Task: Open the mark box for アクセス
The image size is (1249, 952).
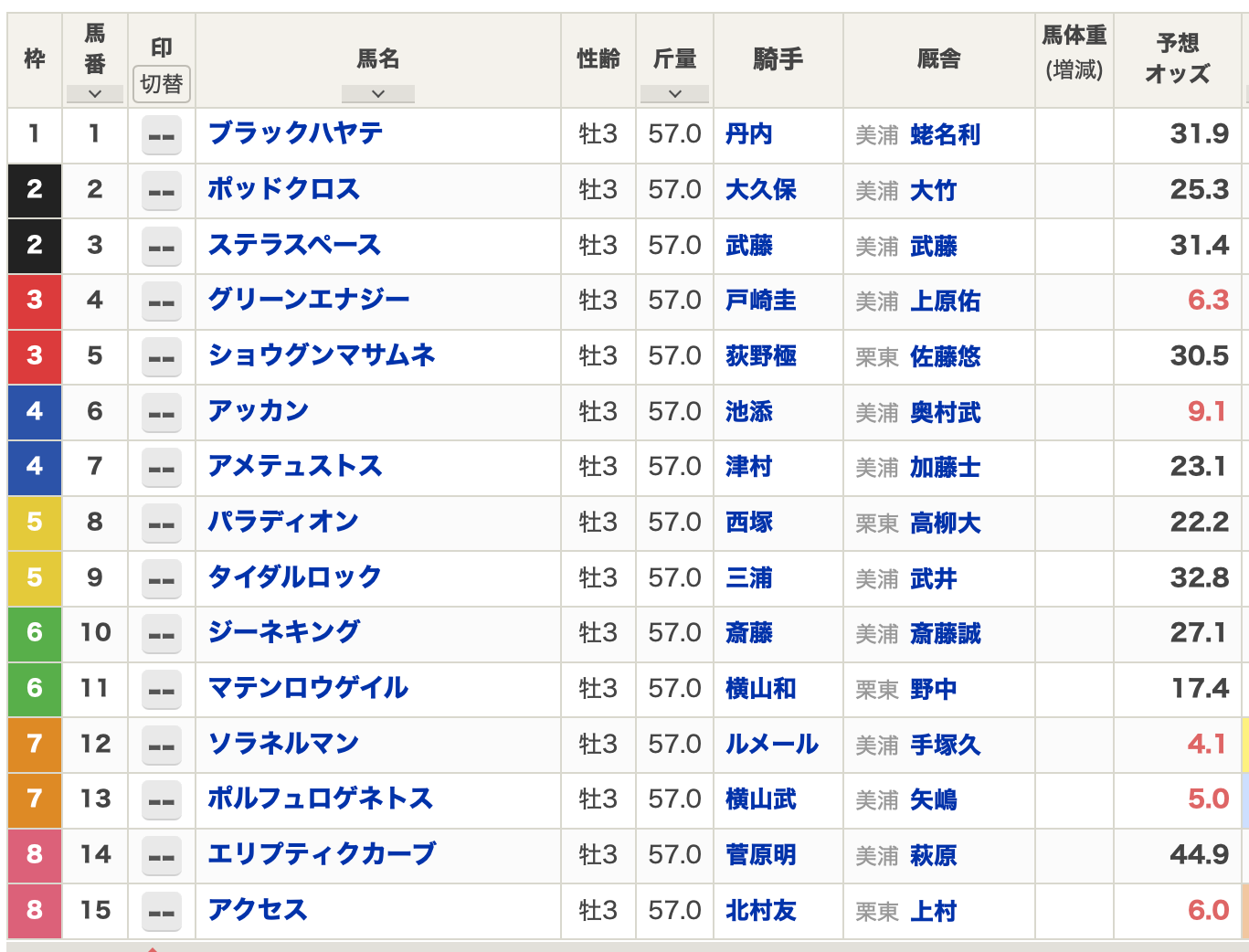Action: (162, 912)
